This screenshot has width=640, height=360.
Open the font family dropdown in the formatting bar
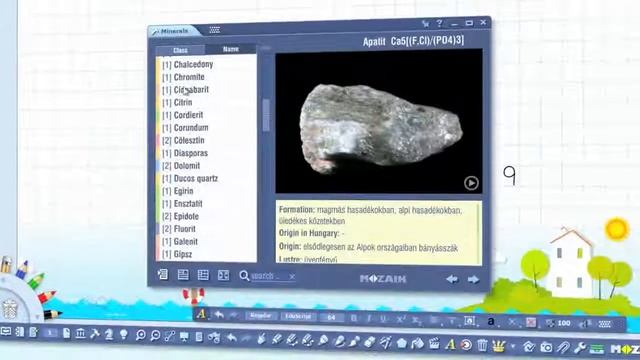[x=298, y=317]
